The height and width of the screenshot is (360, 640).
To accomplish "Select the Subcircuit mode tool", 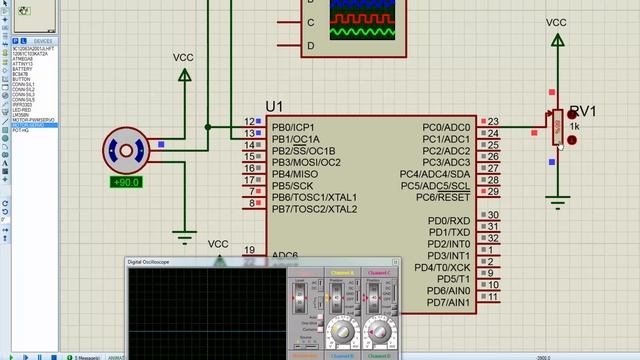I will pyautogui.click(x=5, y=52).
